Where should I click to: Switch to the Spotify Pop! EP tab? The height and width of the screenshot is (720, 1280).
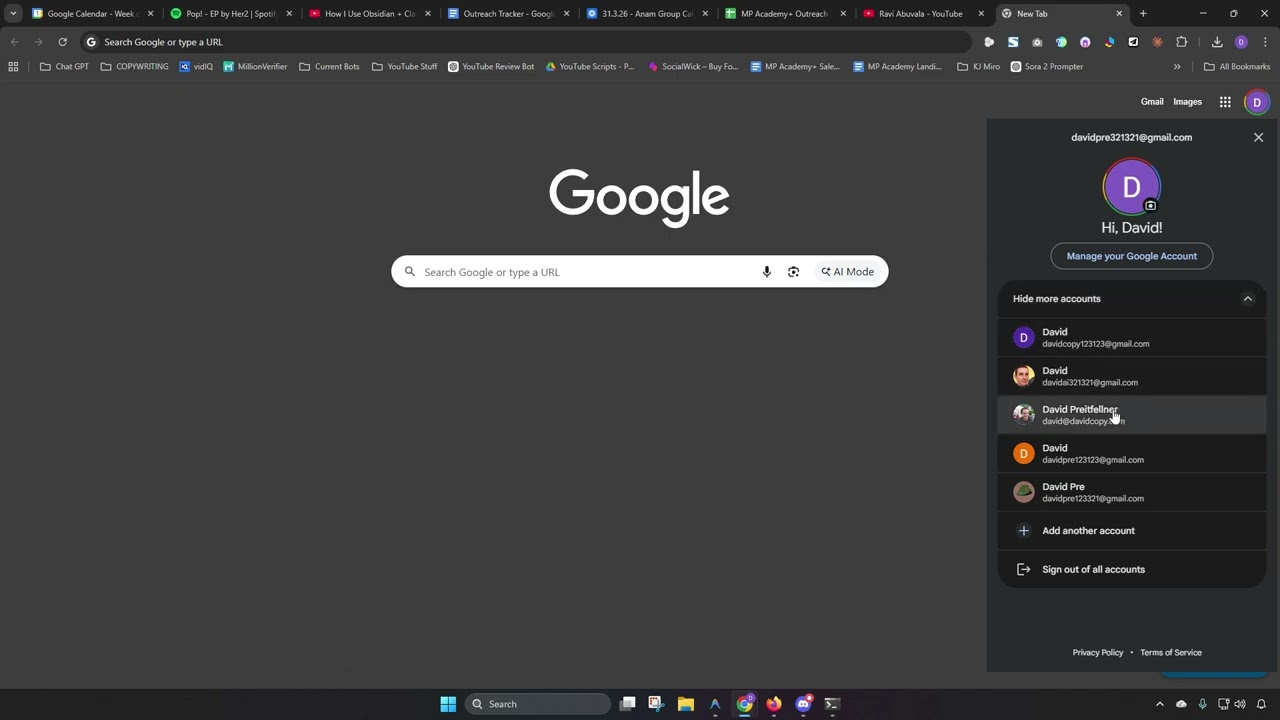pyautogui.click(x=230, y=14)
